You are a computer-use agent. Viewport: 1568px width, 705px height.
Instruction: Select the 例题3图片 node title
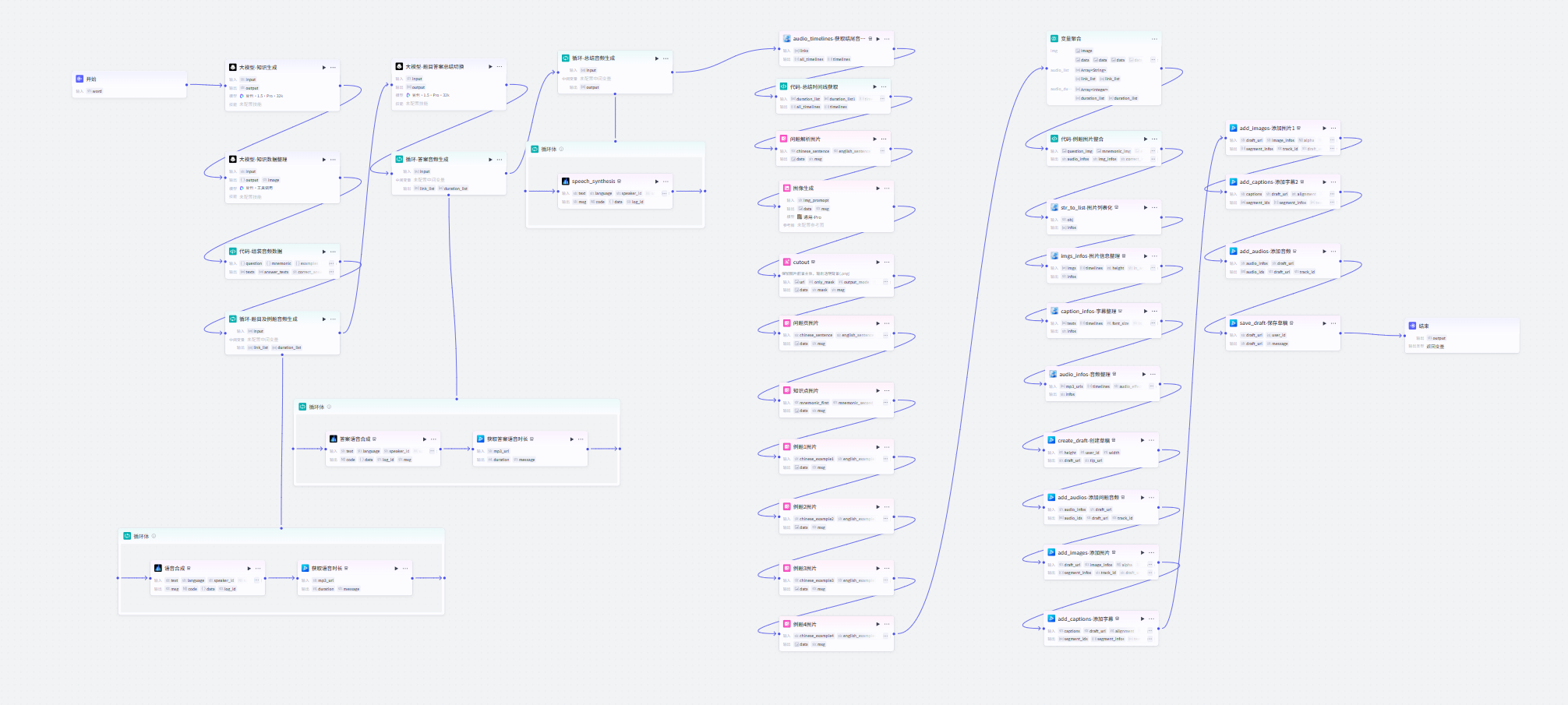pos(805,568)
